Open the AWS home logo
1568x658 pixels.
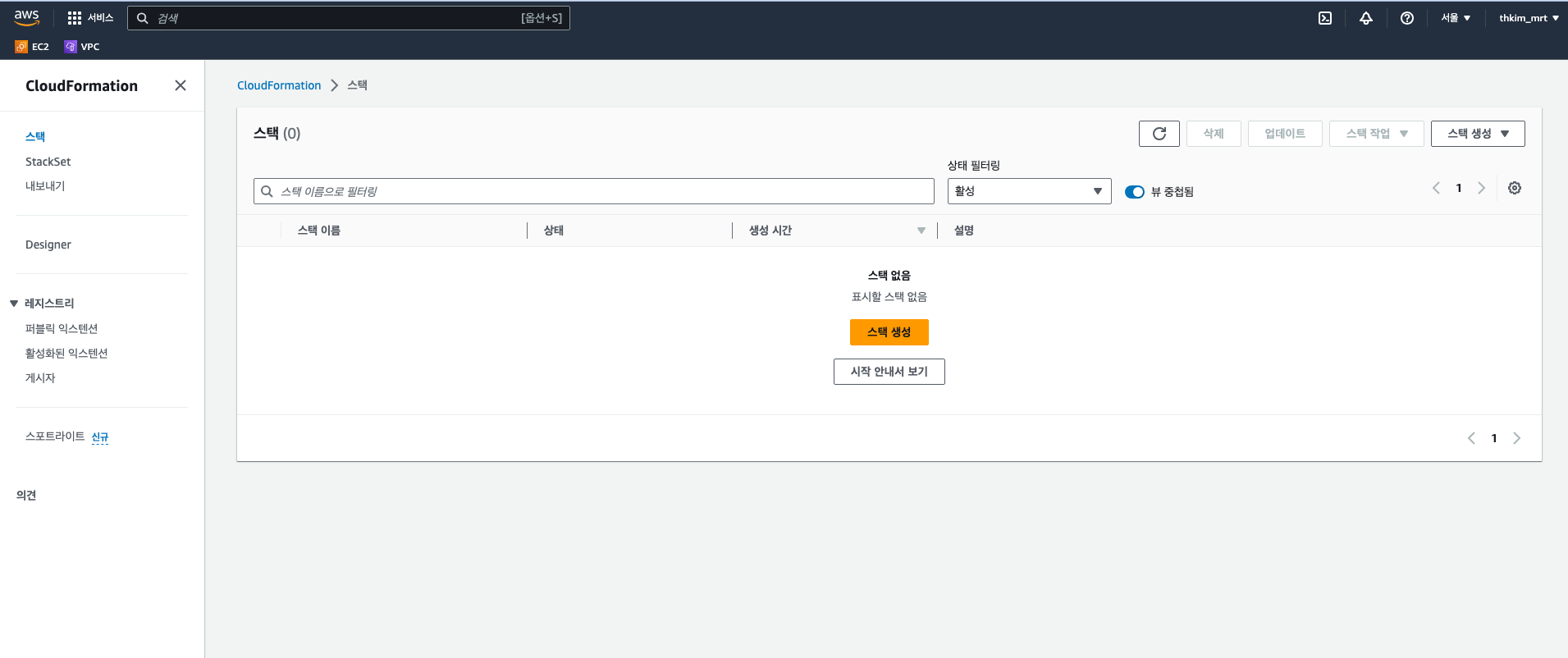click(26, 17)
